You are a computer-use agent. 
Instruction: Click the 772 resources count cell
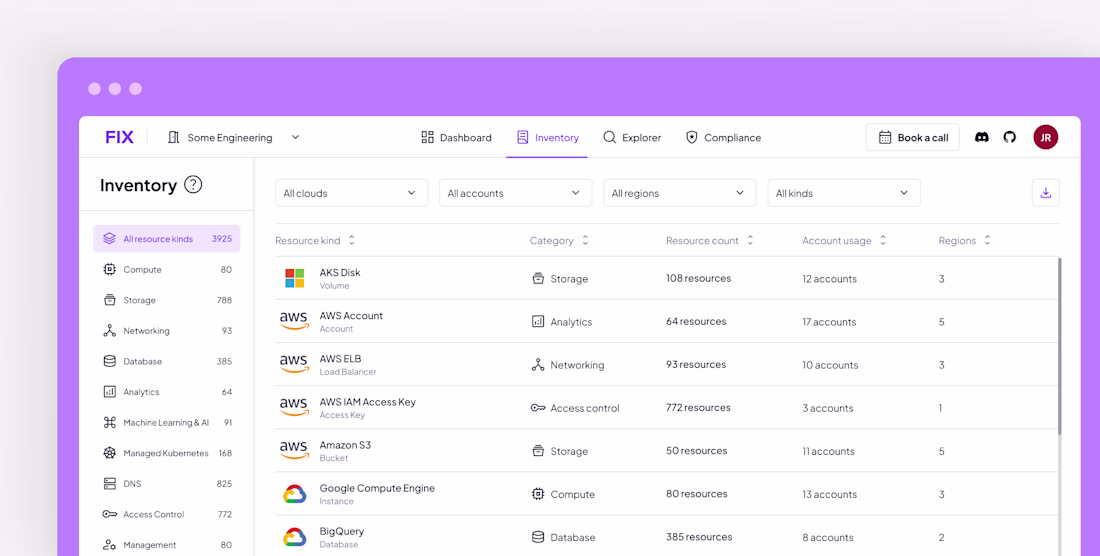(x=698, y=407)
